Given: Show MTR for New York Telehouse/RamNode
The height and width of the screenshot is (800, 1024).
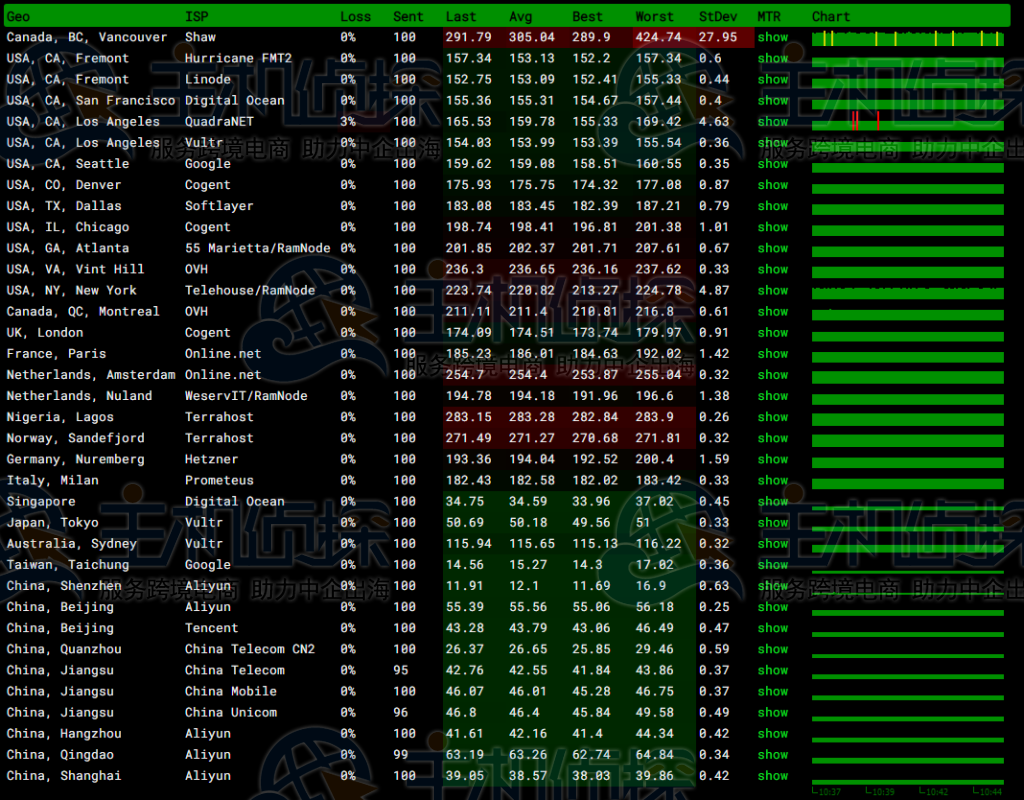Looking at the screenshot, I should click(x=772, y=290).
